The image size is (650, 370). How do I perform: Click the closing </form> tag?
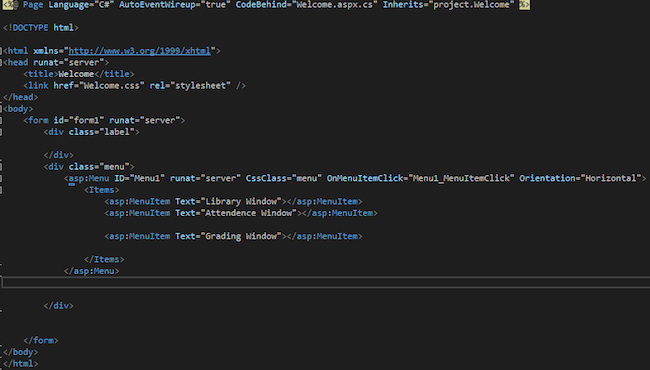pos(41,341)
